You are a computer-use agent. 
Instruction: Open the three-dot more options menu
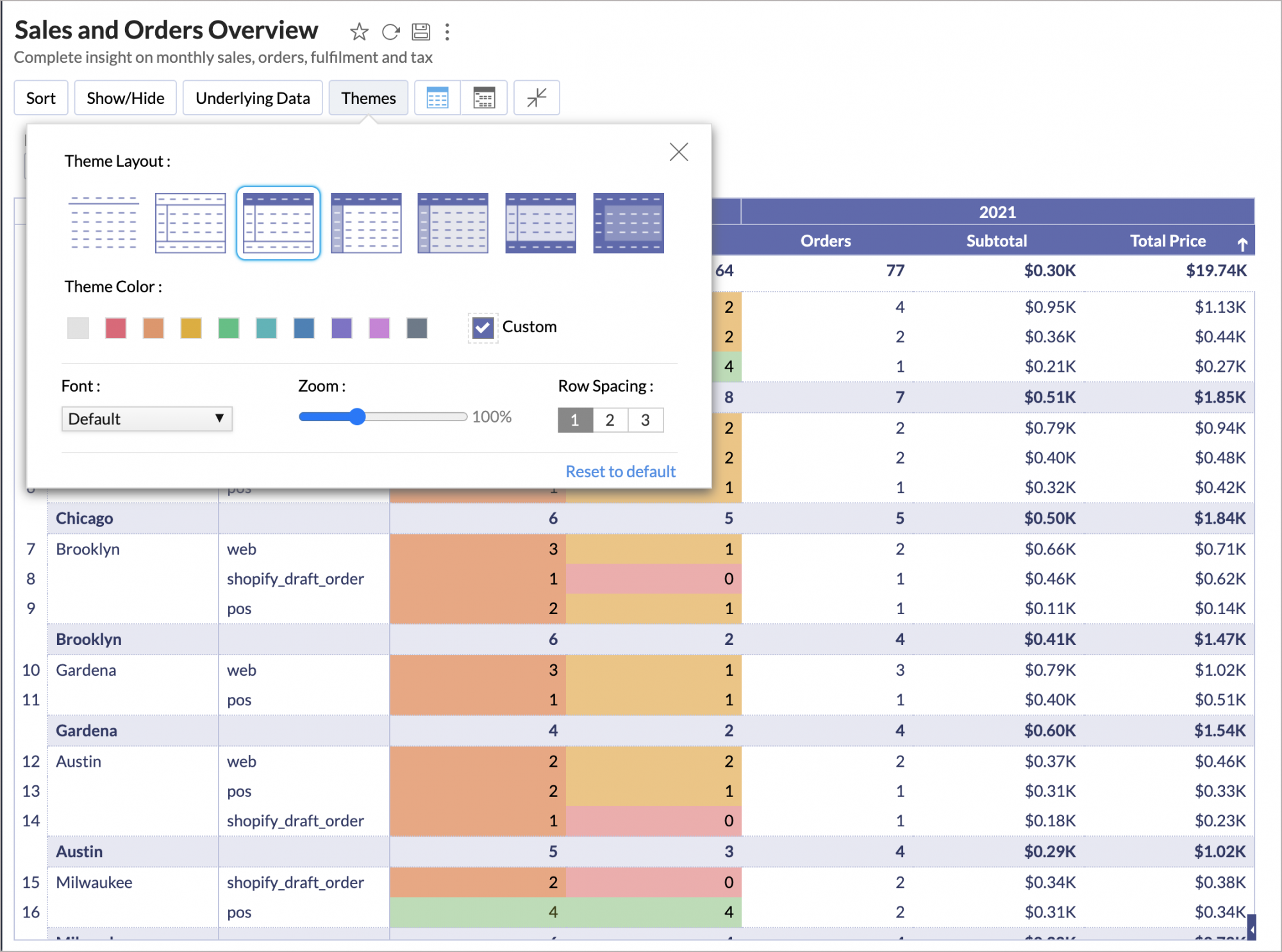(x=447, y=31)
